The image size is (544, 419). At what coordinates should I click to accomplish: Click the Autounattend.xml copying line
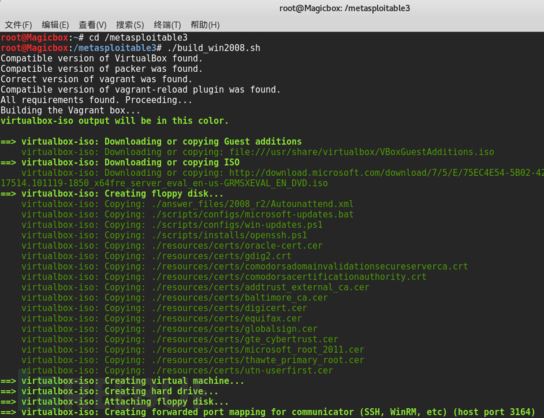[x=187, y=204]
